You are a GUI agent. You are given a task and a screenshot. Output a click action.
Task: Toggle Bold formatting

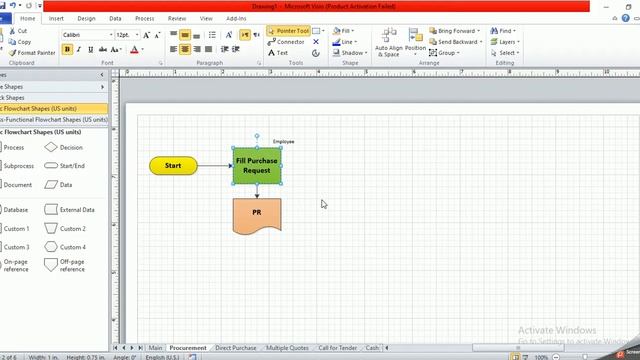(67, 49)
